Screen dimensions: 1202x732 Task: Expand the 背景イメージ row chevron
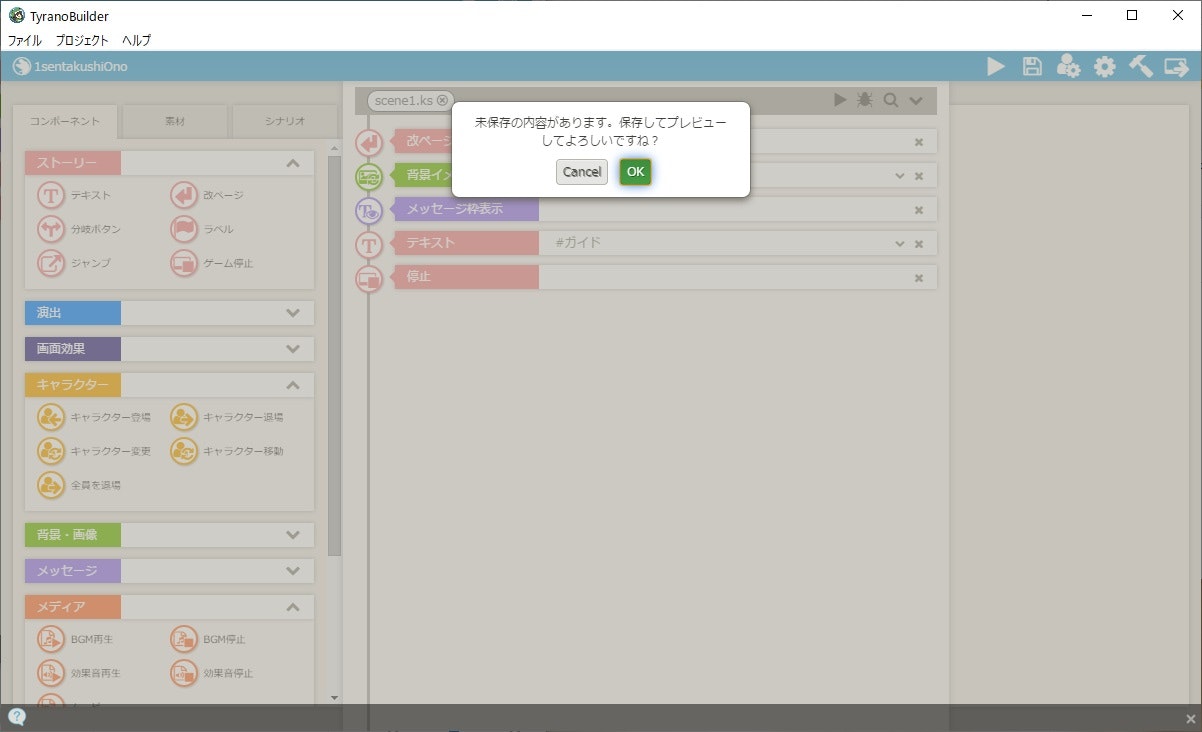pos(900,175)
